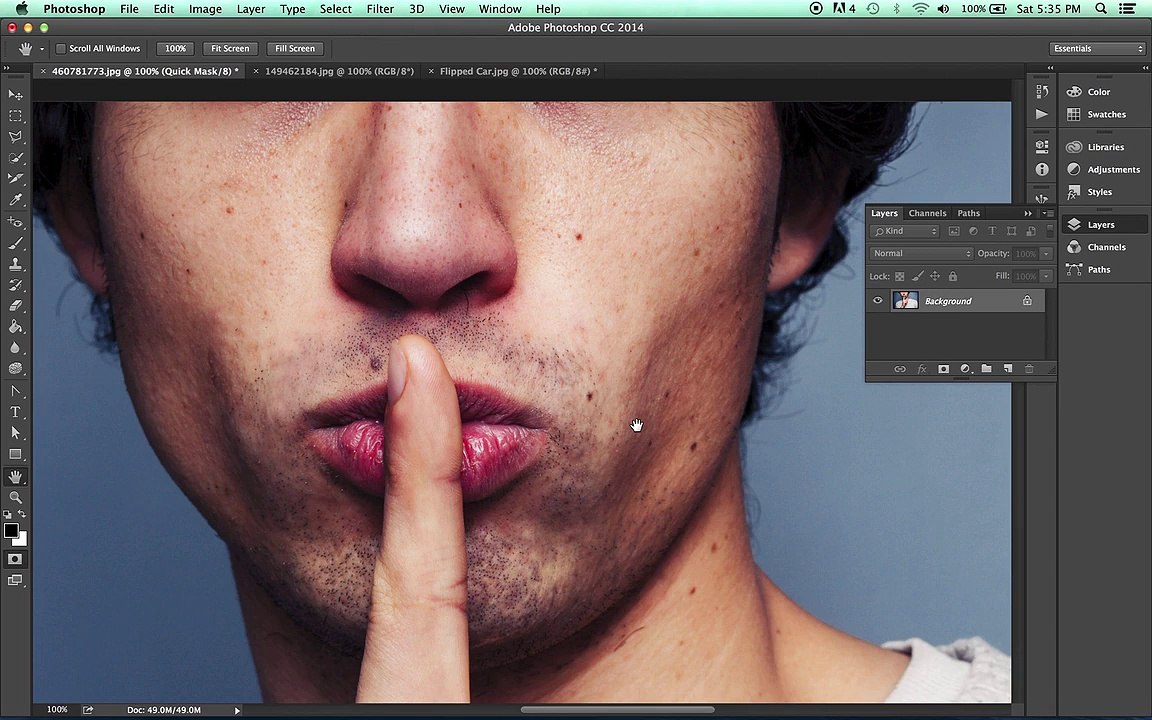Image resolution: width=1152 pixels, height=720 pixels.
Task: Open the Essentials workspace dropdown
Action: coord(1097,48)
